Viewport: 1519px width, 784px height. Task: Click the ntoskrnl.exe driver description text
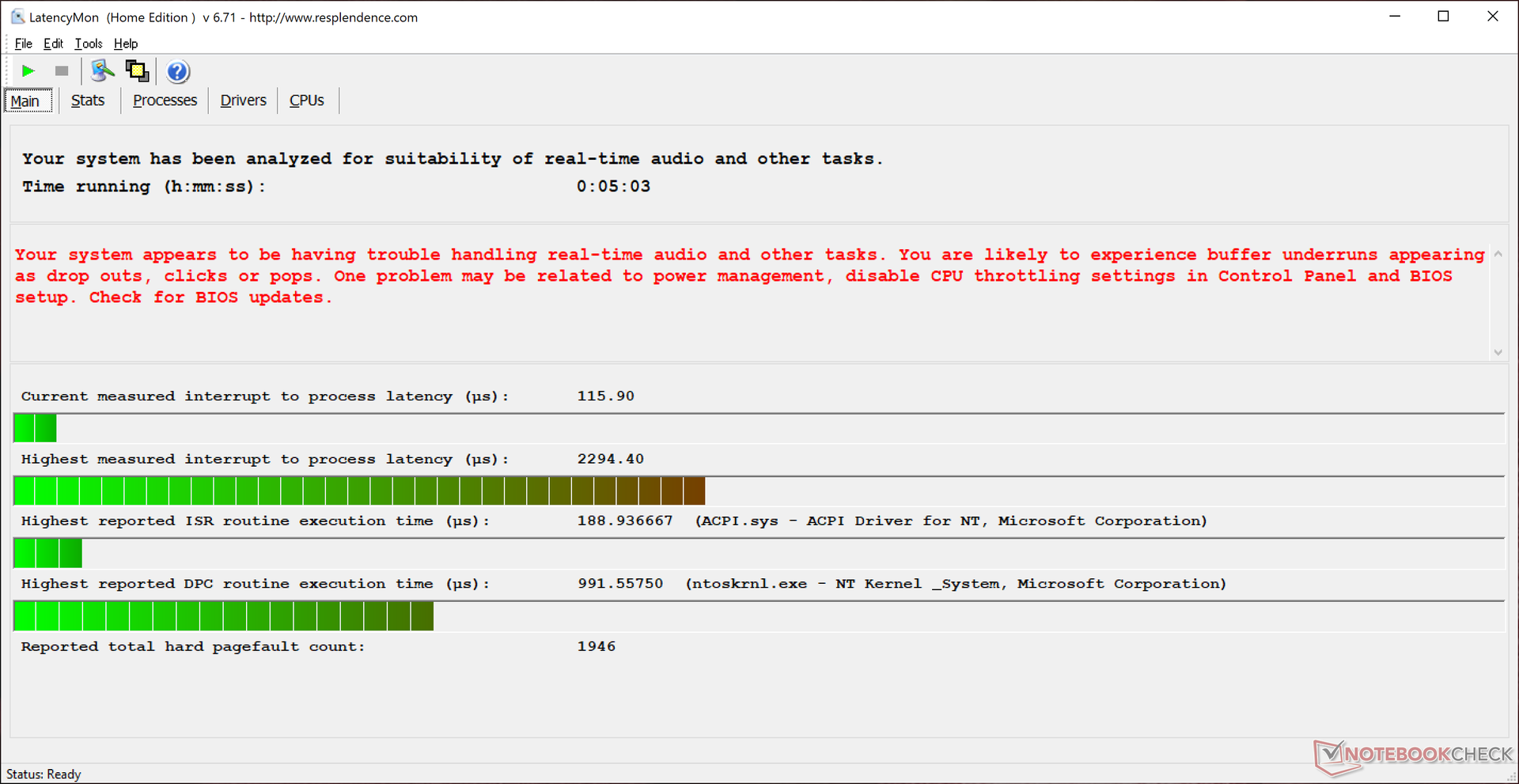tap(956, 585)
